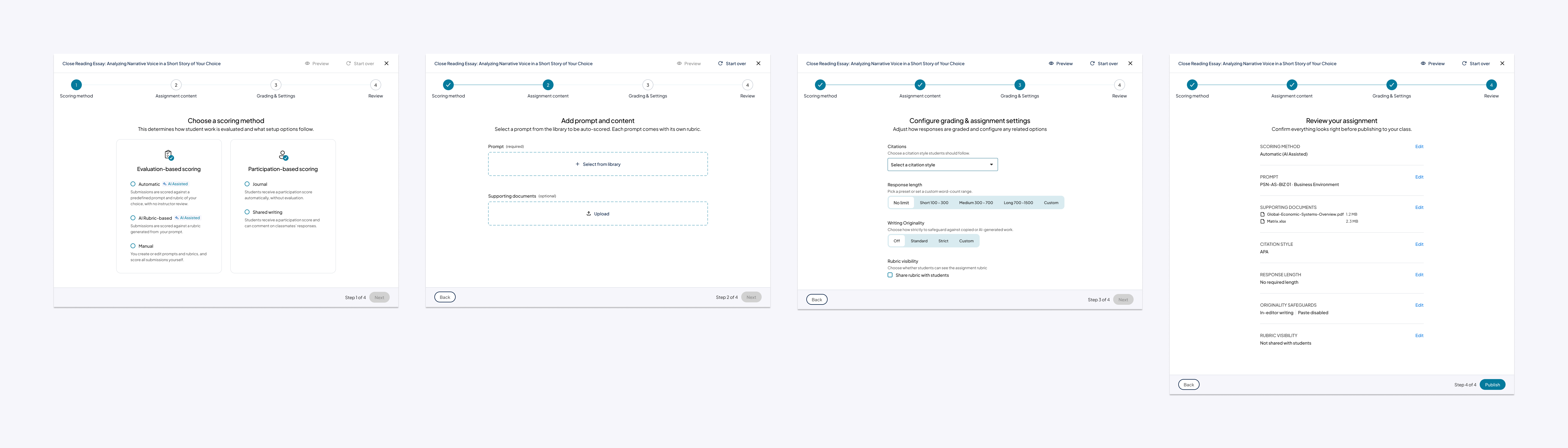Choose Custom Writing Originality option
This screenshot has width=1568, height=448.
tap(966, 241)
